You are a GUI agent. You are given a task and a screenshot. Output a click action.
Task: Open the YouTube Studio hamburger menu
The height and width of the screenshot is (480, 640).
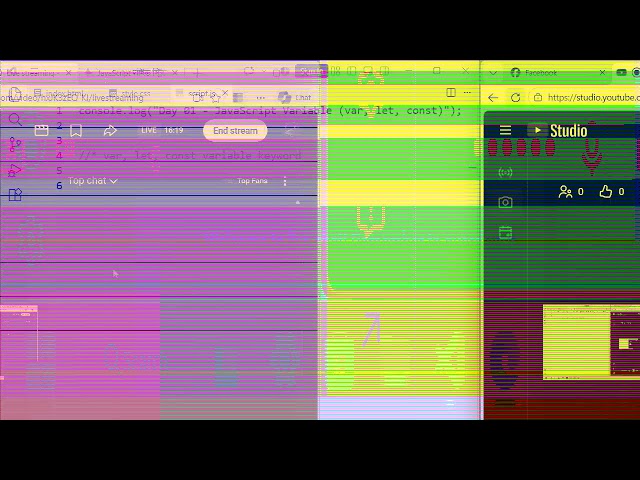(x=505, y=130)
